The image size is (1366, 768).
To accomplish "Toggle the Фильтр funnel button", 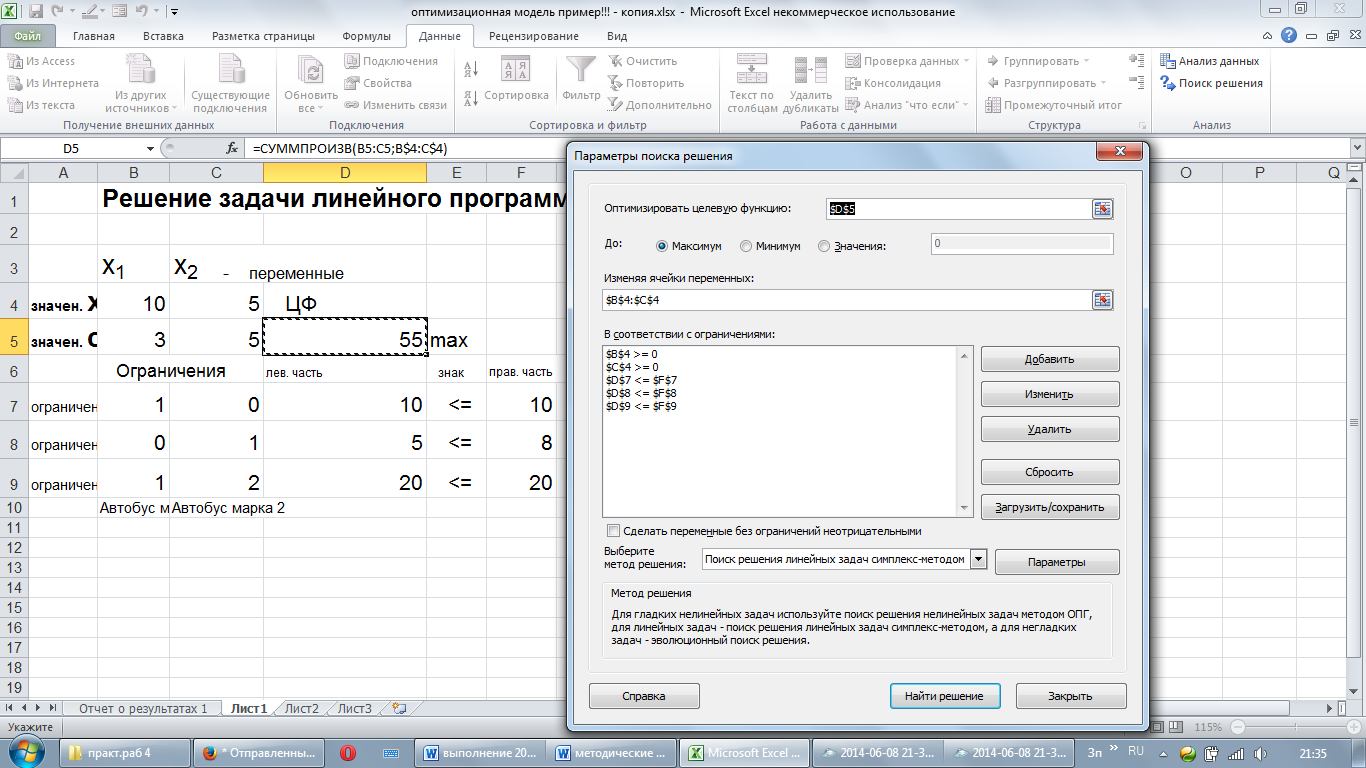I will (x=581, y=80).
